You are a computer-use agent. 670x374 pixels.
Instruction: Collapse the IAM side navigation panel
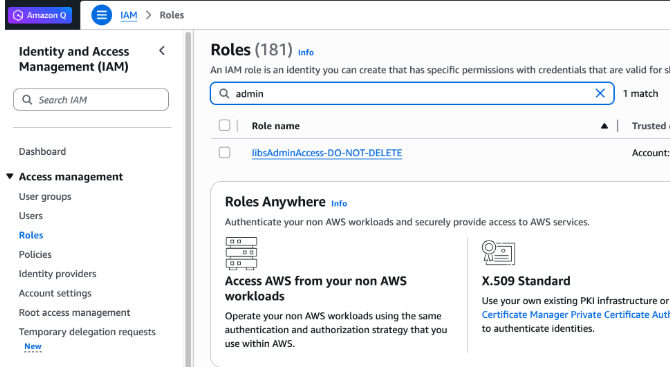162,51
